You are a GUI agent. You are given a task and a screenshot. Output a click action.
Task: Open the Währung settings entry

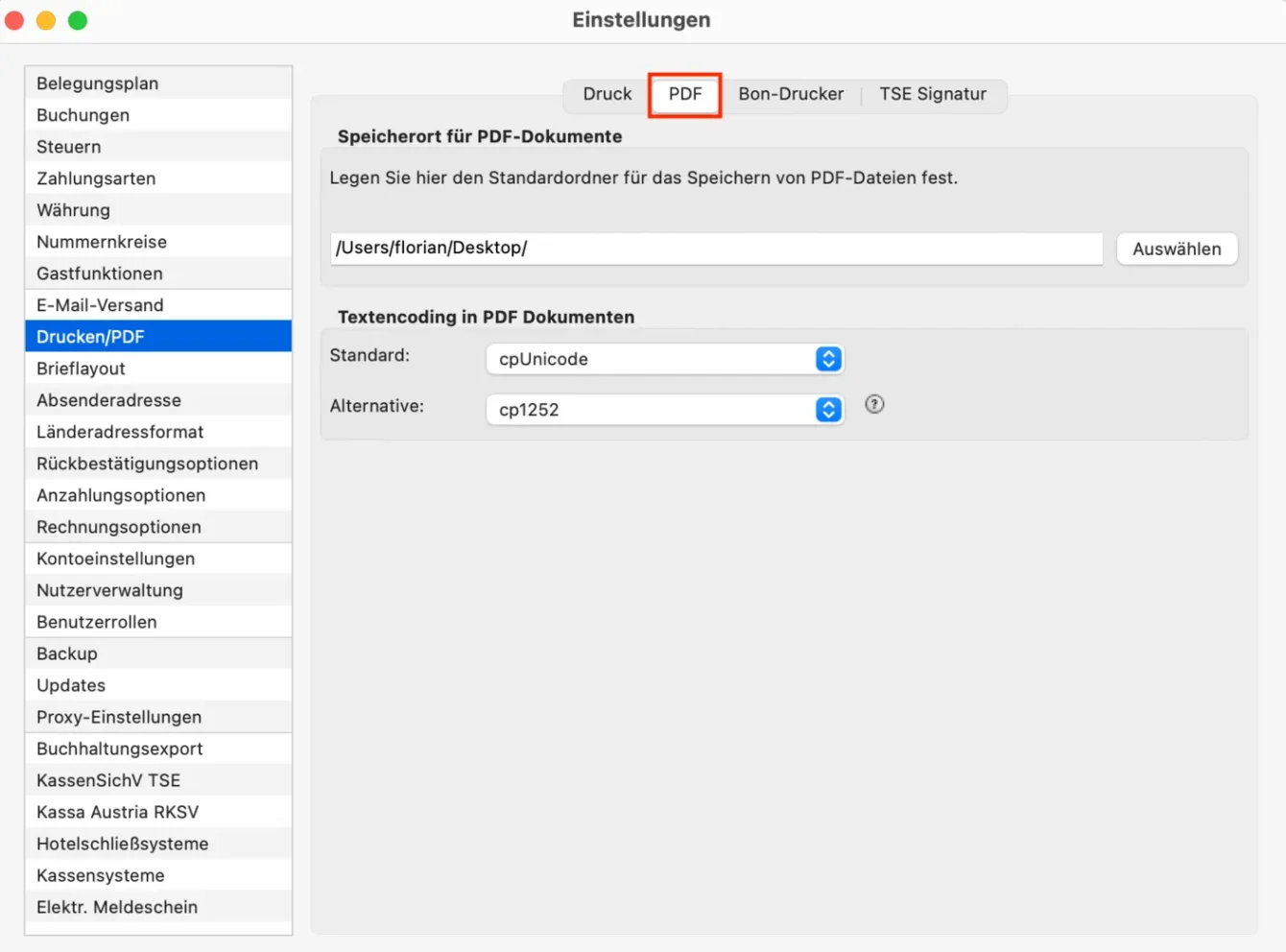pos(158,210)
